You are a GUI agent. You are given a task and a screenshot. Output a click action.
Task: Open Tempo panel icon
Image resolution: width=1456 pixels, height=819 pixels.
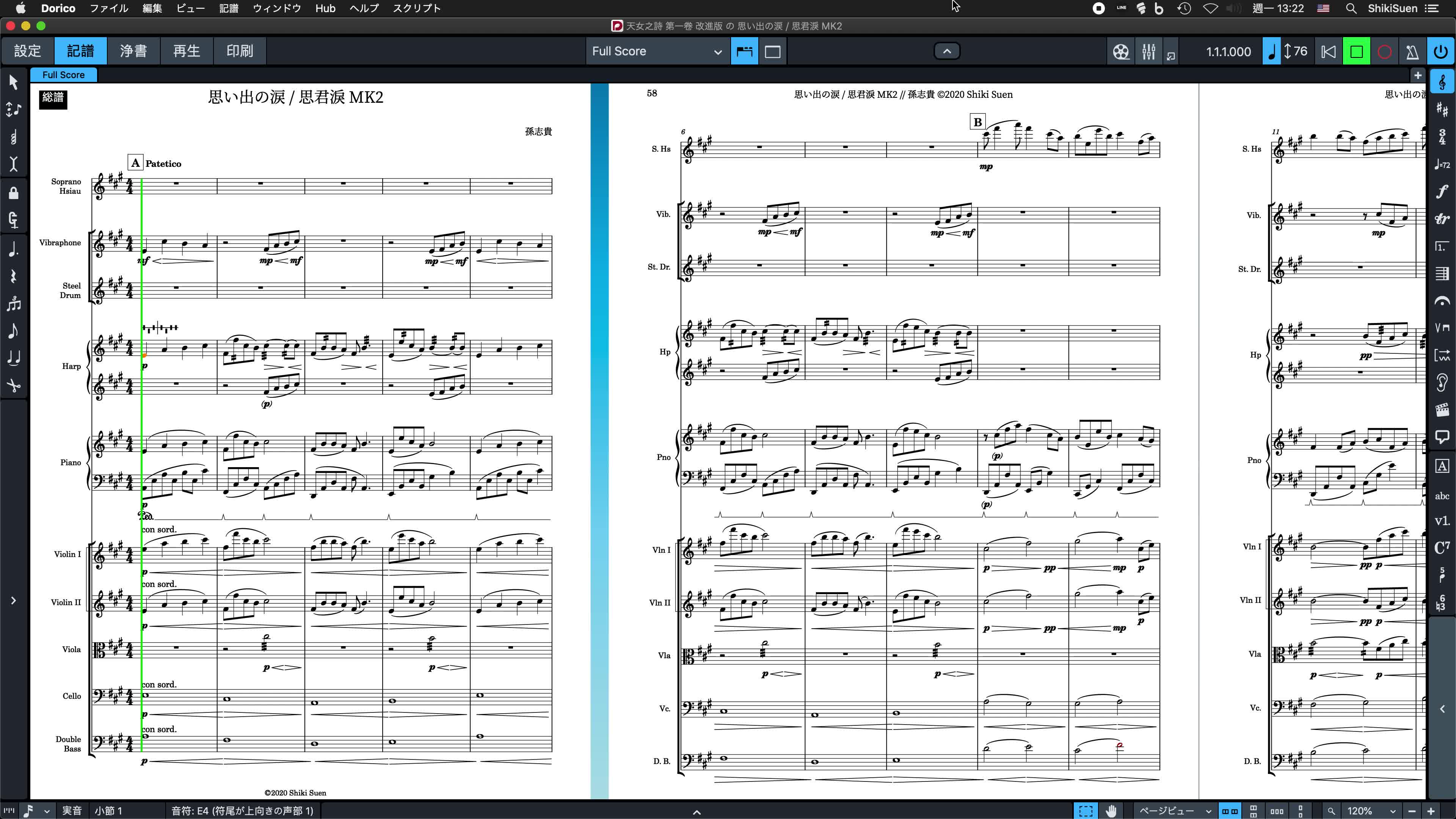pos(1442,165)
